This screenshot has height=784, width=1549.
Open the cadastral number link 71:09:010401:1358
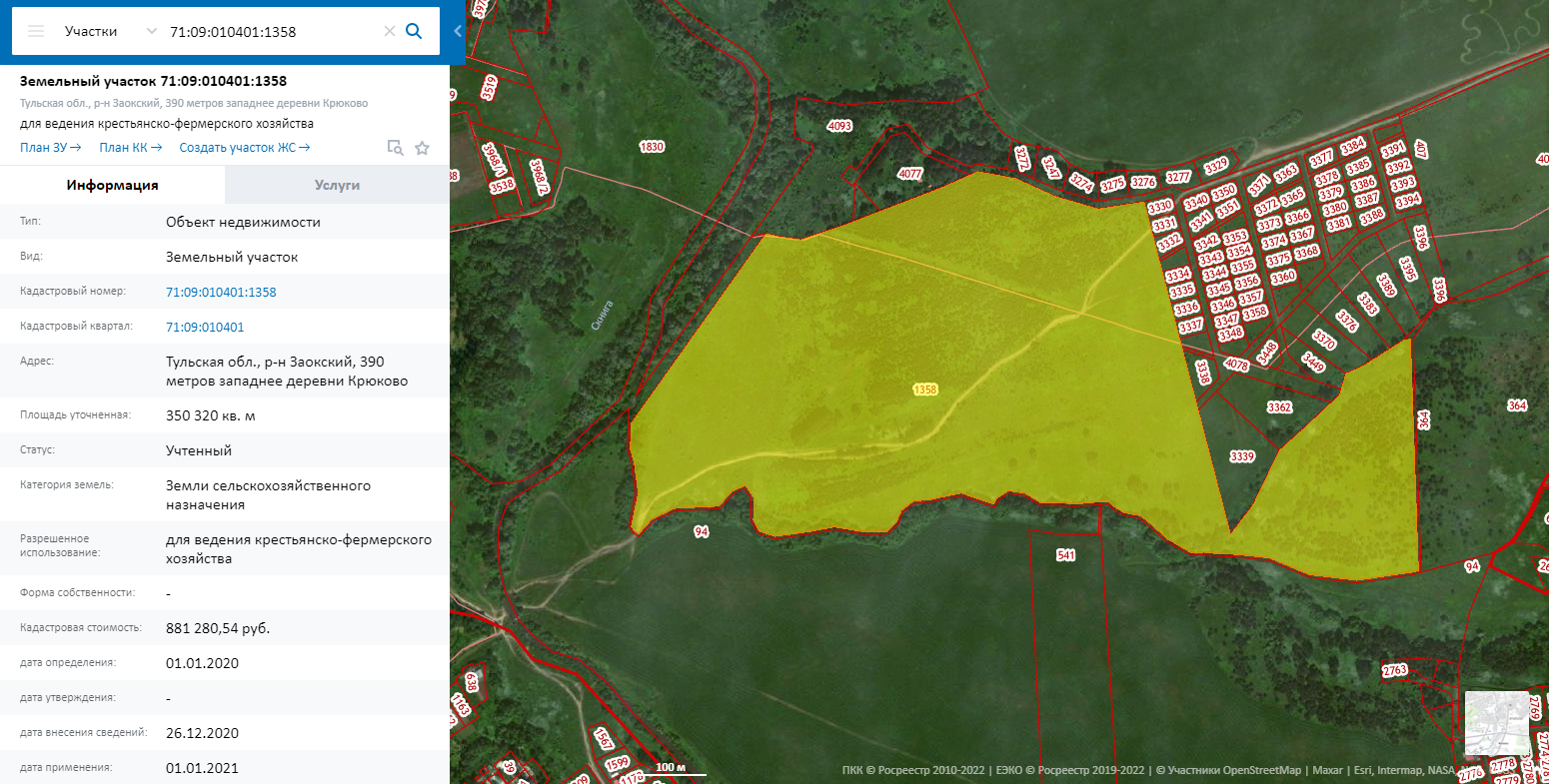(221, 293)
